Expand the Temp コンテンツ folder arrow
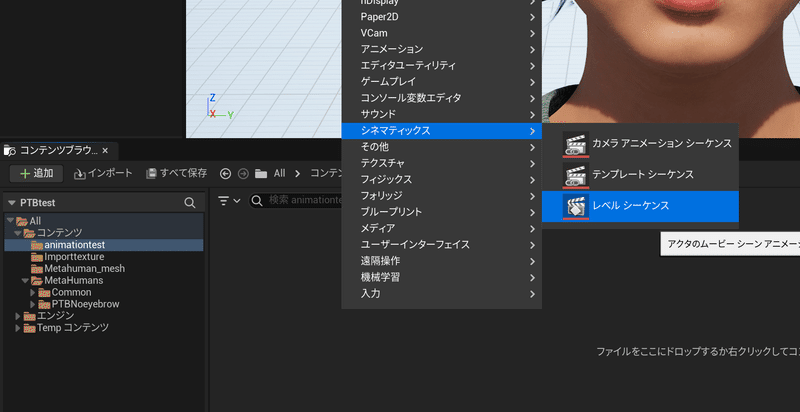 click(18, 328)
